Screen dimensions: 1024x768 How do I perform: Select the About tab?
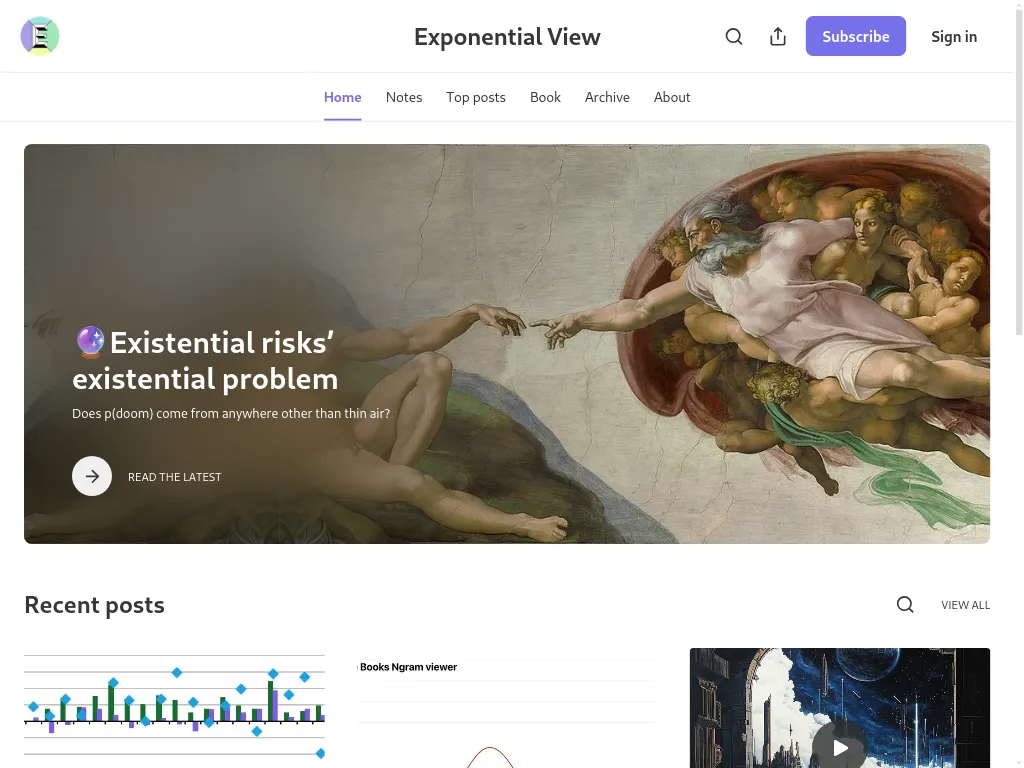point(672,97)
